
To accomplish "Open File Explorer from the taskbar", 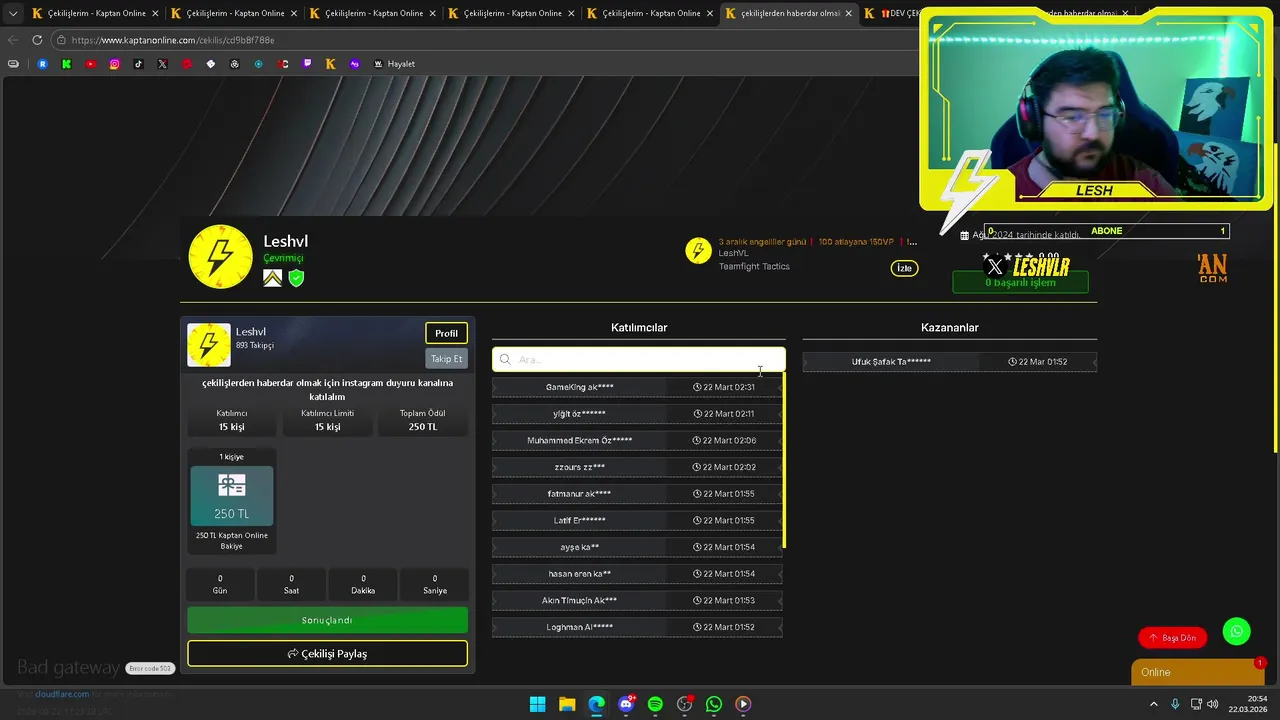I will click(x=567, y=704).
